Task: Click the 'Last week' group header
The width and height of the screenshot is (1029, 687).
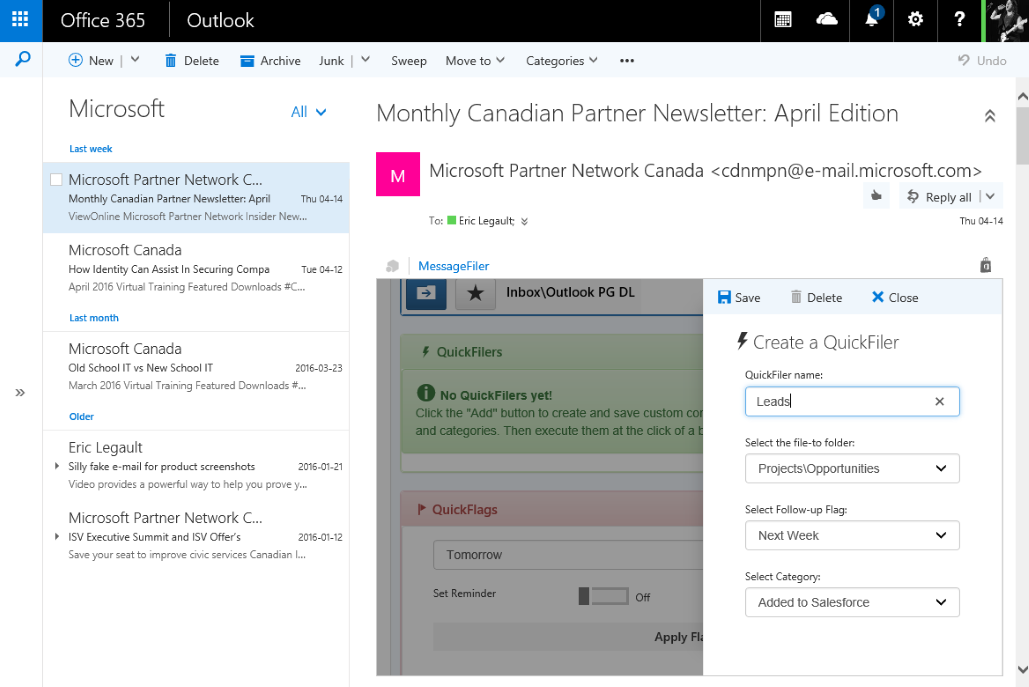Action: (x=91, y=149)
